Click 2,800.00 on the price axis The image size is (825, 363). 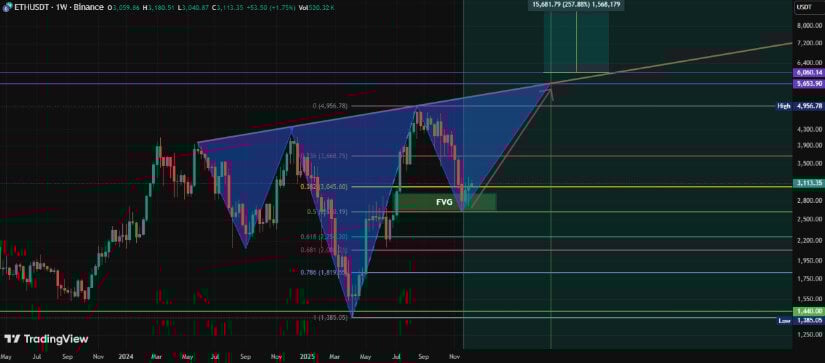click(809, 201)
